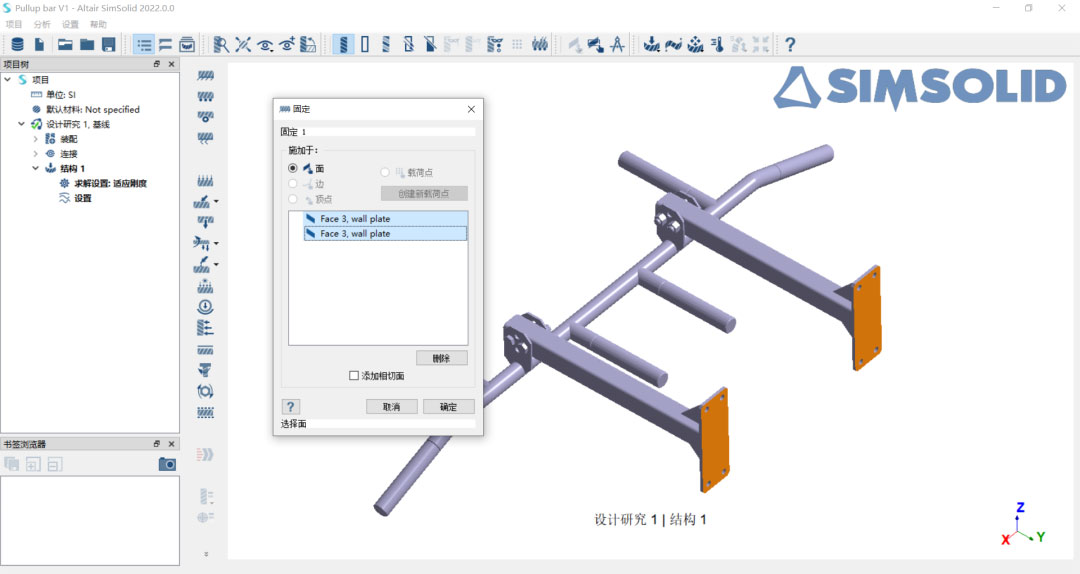
Task: Open the 设置 menu in menu bar
Action: [x=70, y=24]
